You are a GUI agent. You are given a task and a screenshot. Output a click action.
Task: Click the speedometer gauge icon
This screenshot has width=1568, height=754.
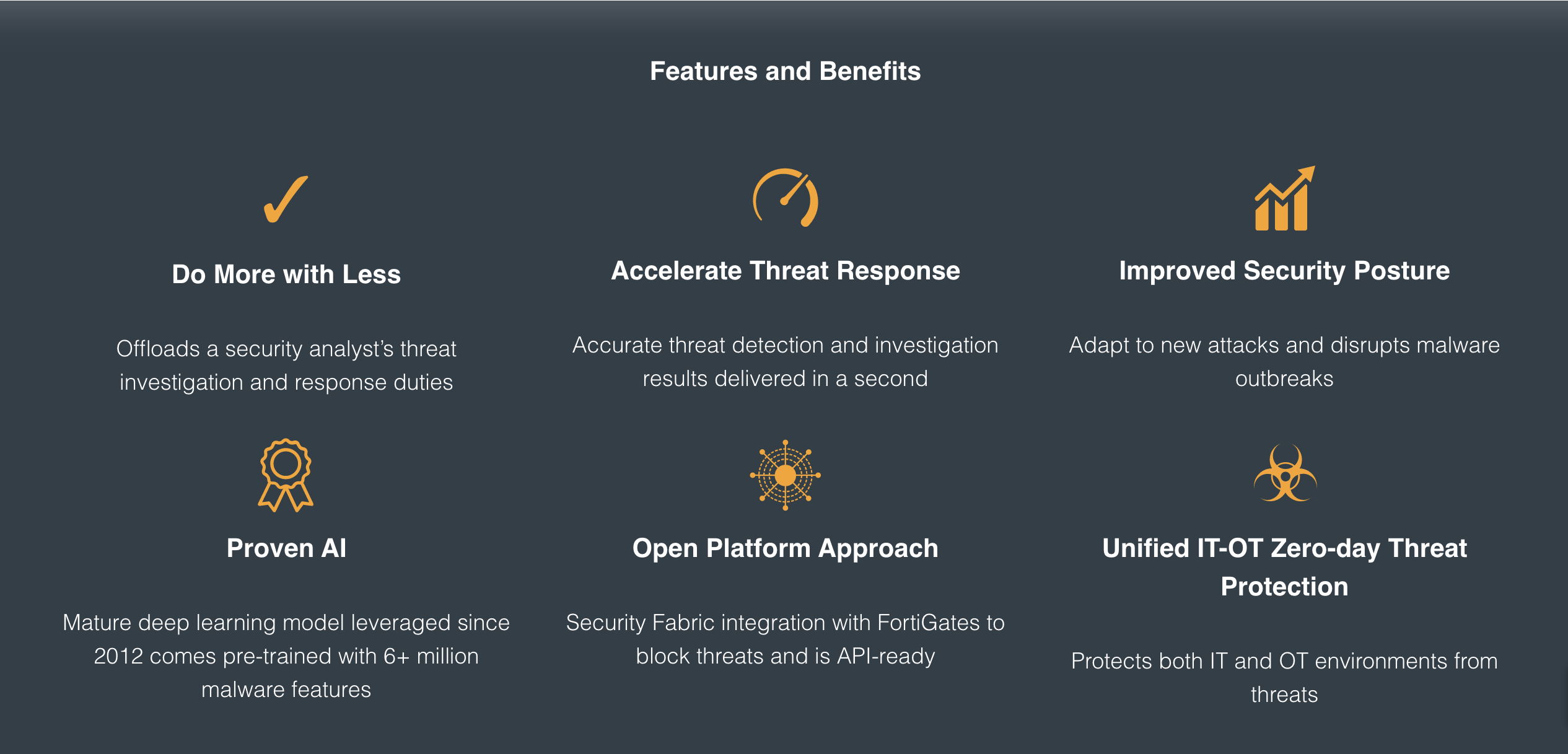click(785, 198)
